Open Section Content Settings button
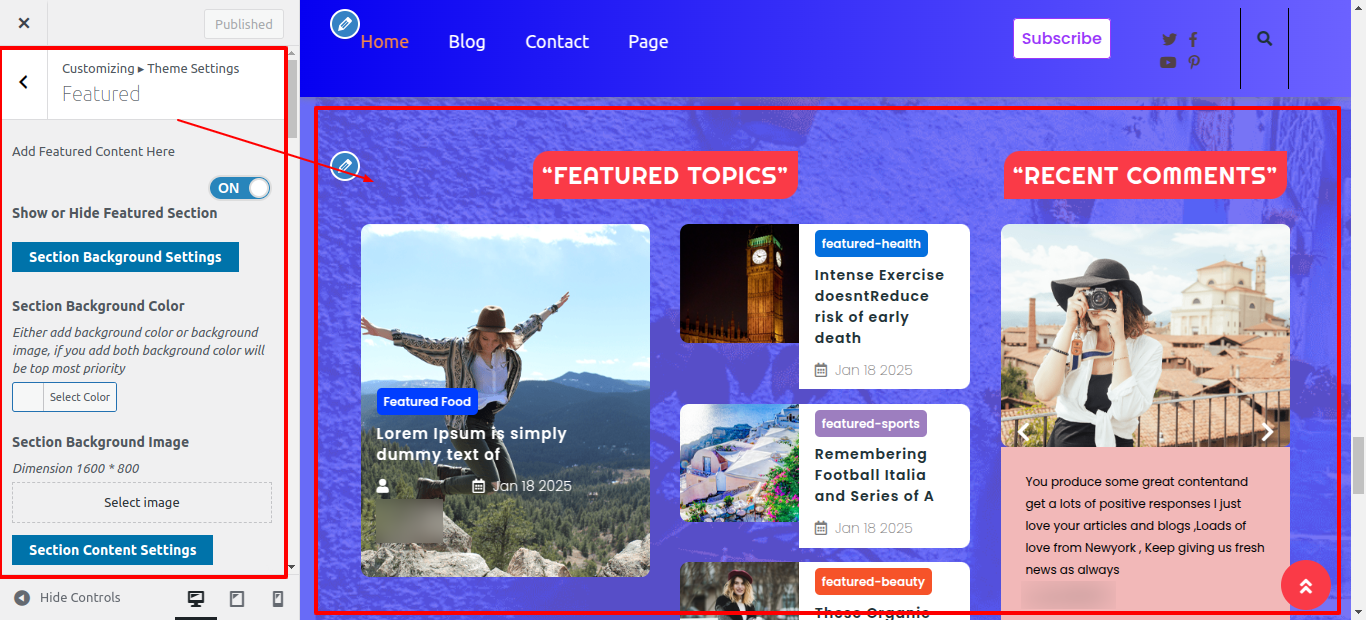 (112, 550)
